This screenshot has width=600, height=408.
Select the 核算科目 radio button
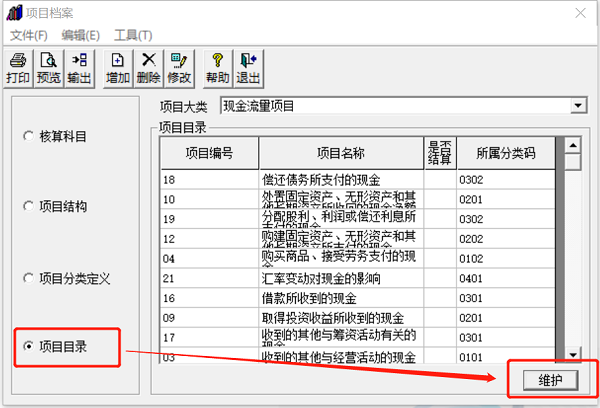tap(29, 136)
